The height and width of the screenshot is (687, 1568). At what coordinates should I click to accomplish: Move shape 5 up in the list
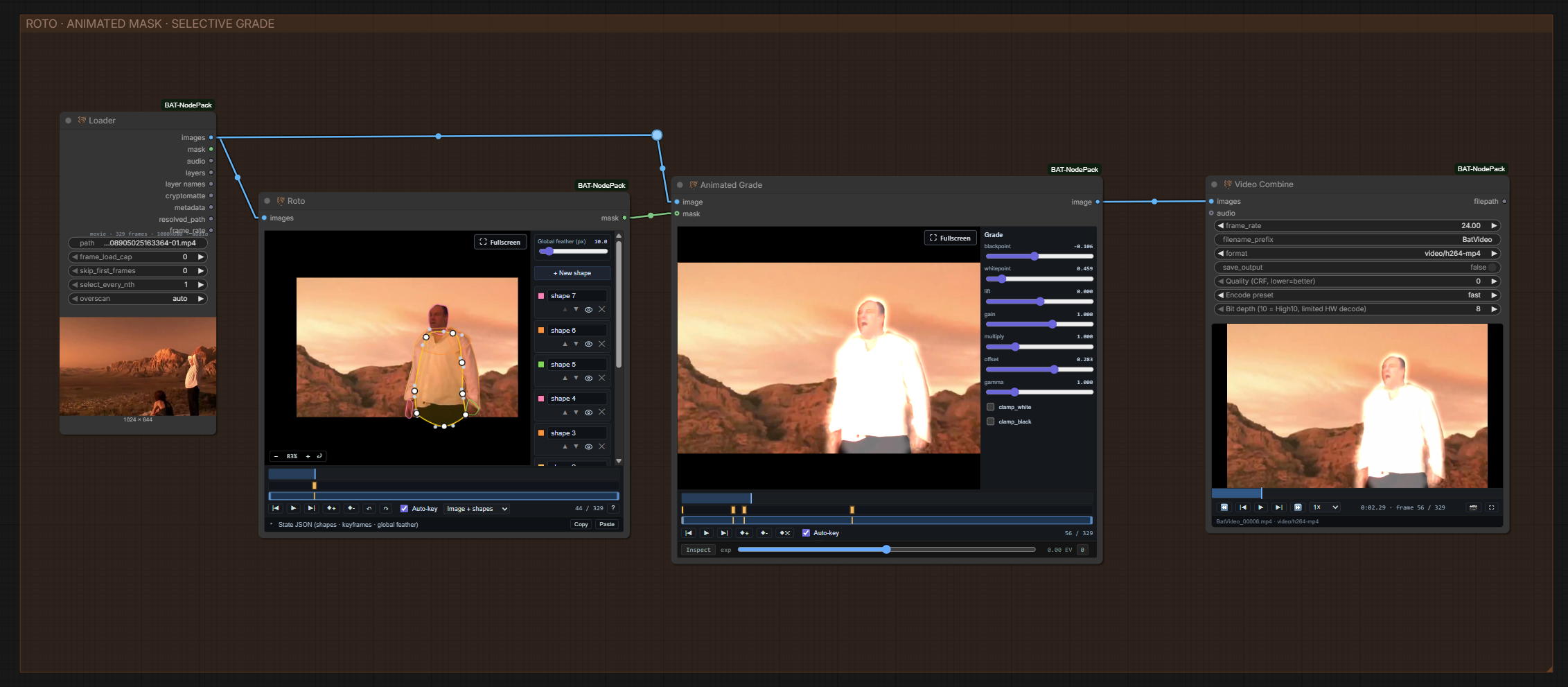pyautogui.click(x=565, y=378)
